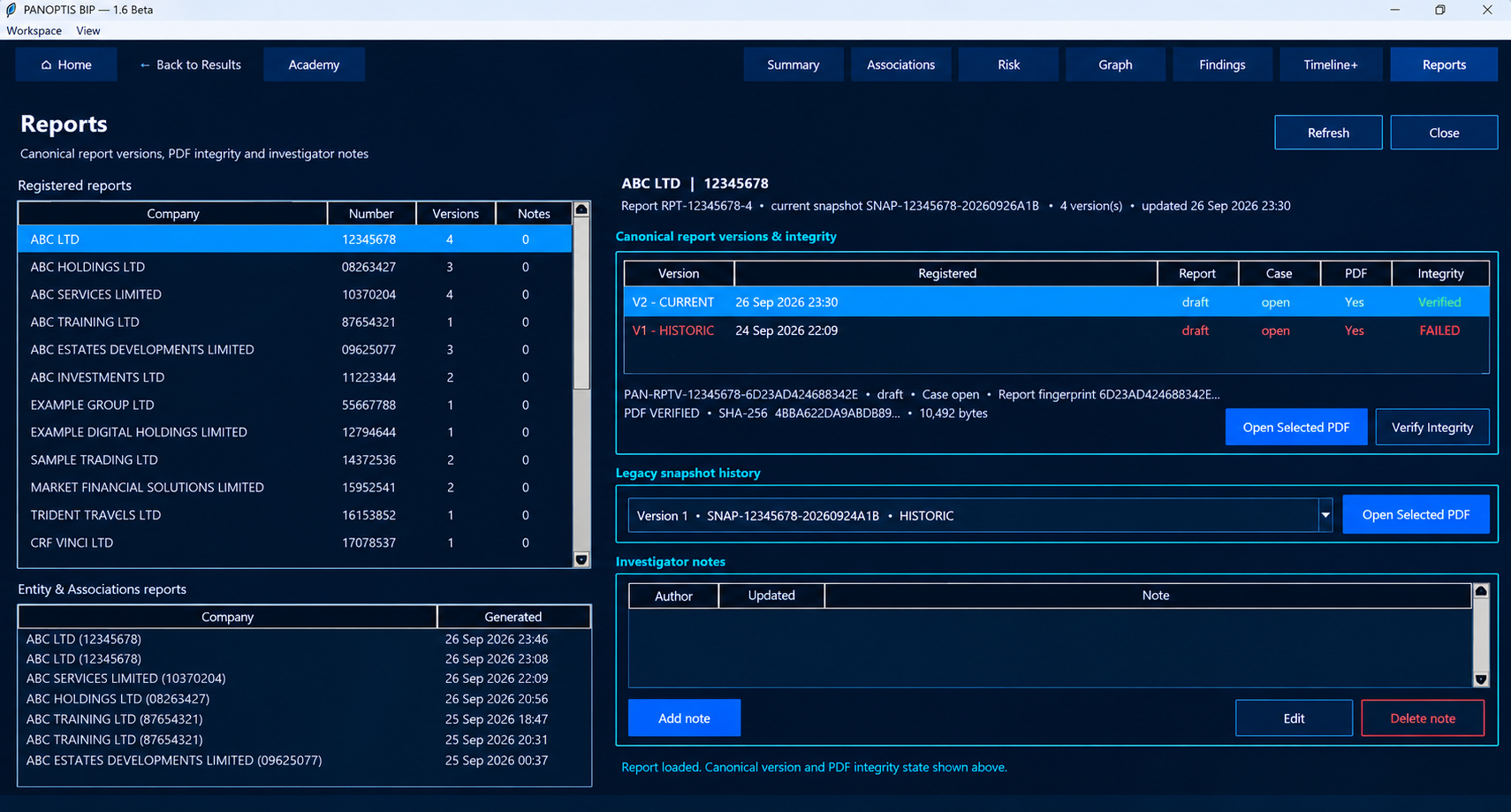1511x812 pixels.
Task: Switch to the Risk tab
Action: tap(1008, 65)
